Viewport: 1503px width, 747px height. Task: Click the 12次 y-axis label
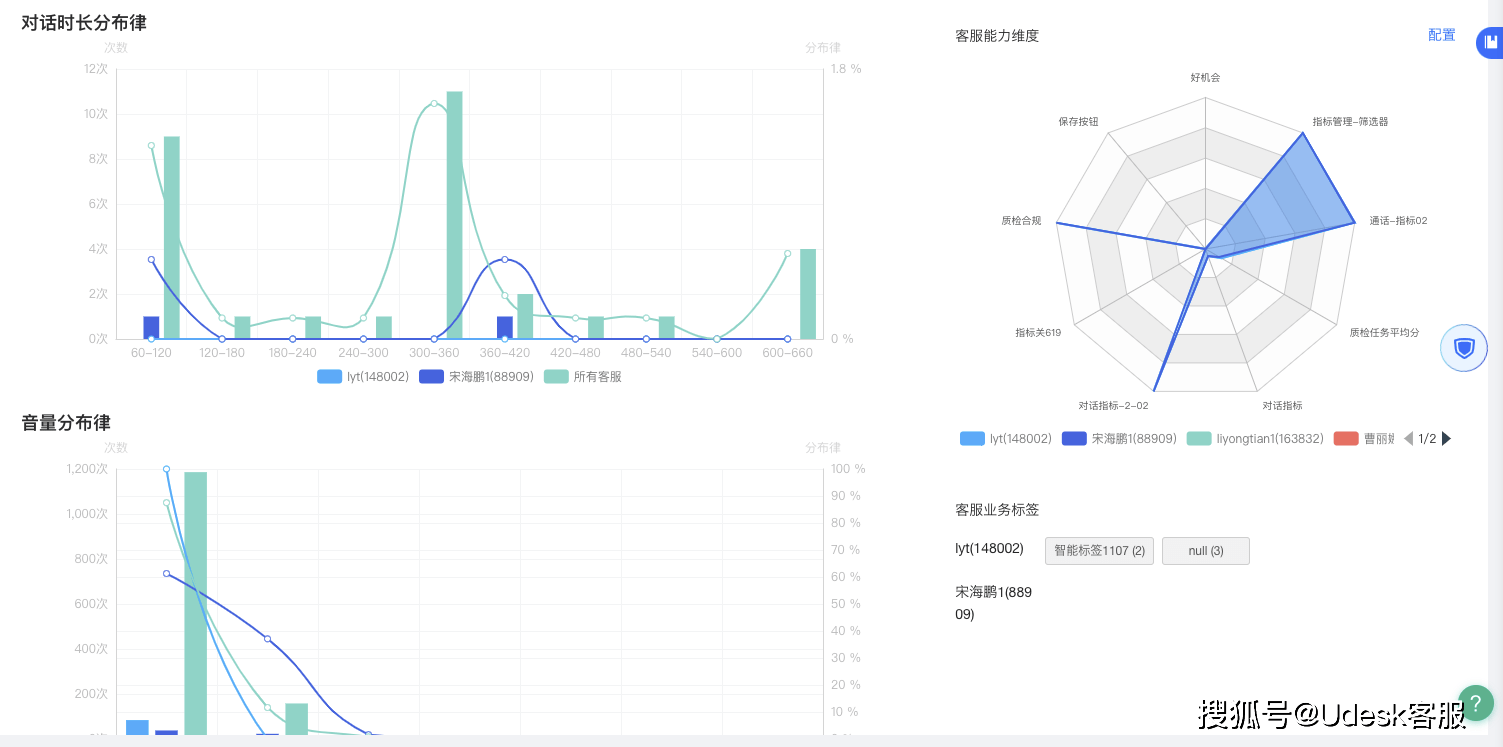(x=96, y=69)
